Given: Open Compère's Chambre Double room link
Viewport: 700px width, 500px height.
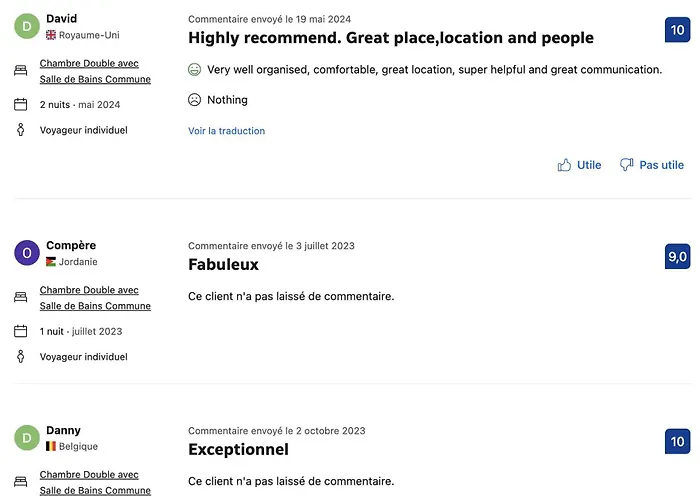Looking at the screenshot, I should (95, 298).
